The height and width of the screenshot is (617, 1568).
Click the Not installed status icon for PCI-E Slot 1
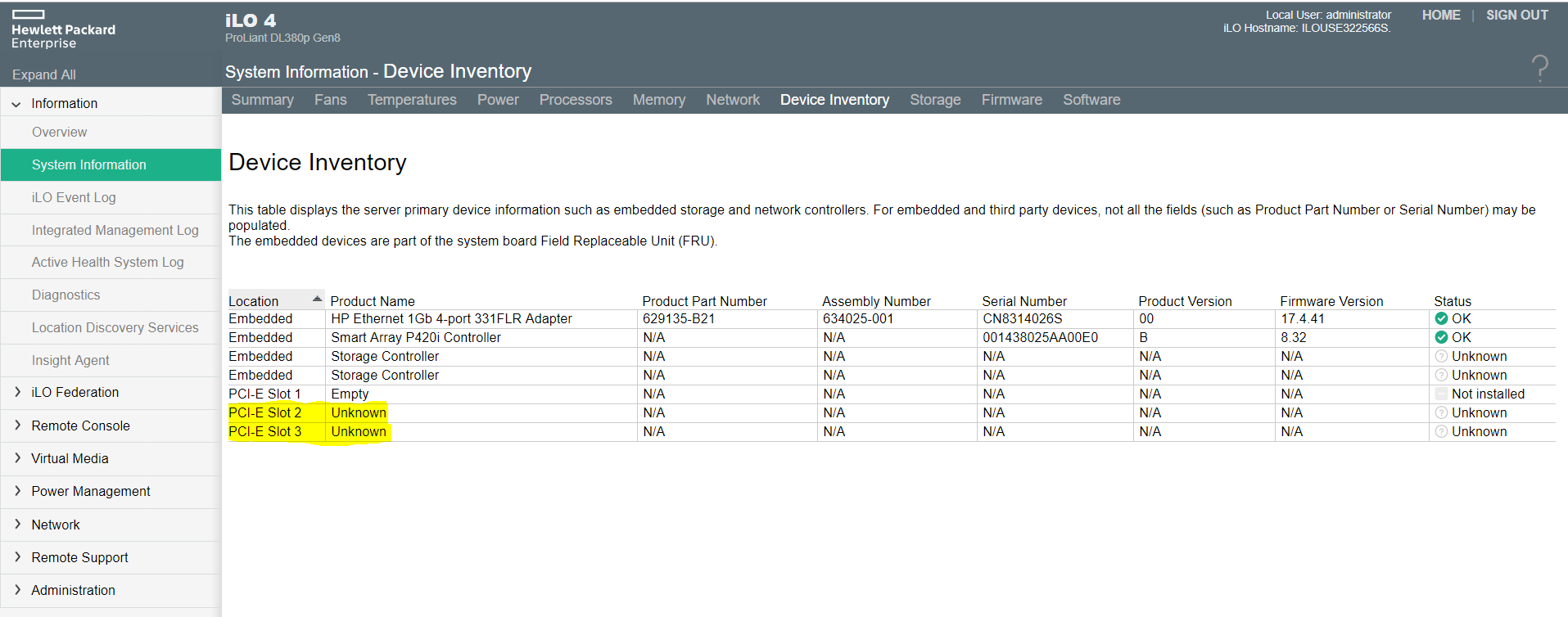pos(1441,394)
